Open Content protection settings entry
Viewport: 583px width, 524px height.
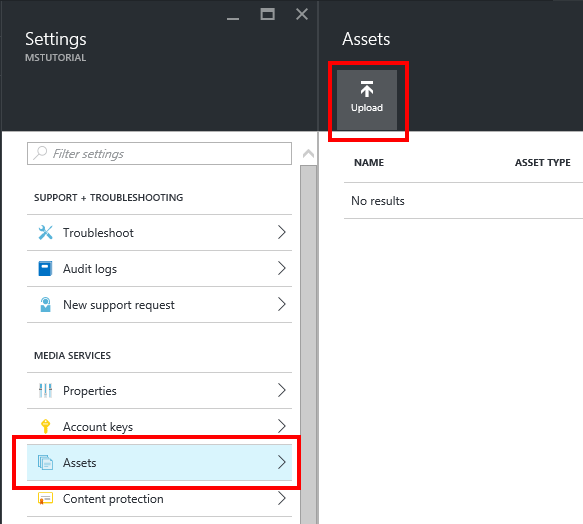[159, 498]
